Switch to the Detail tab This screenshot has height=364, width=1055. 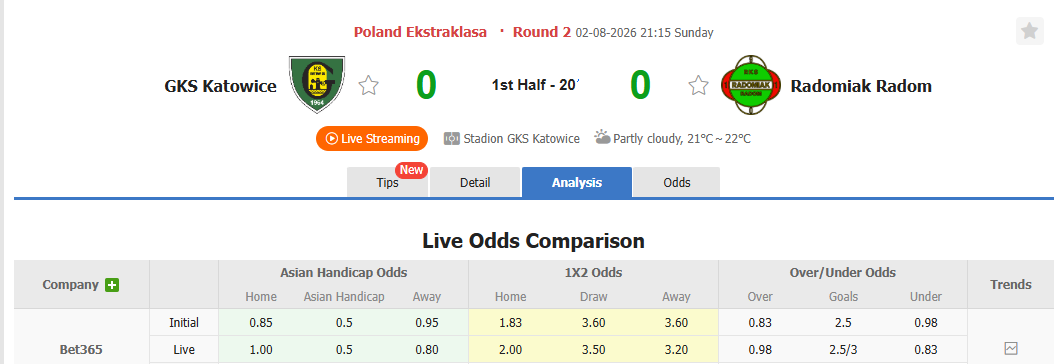tap(475, 182)
